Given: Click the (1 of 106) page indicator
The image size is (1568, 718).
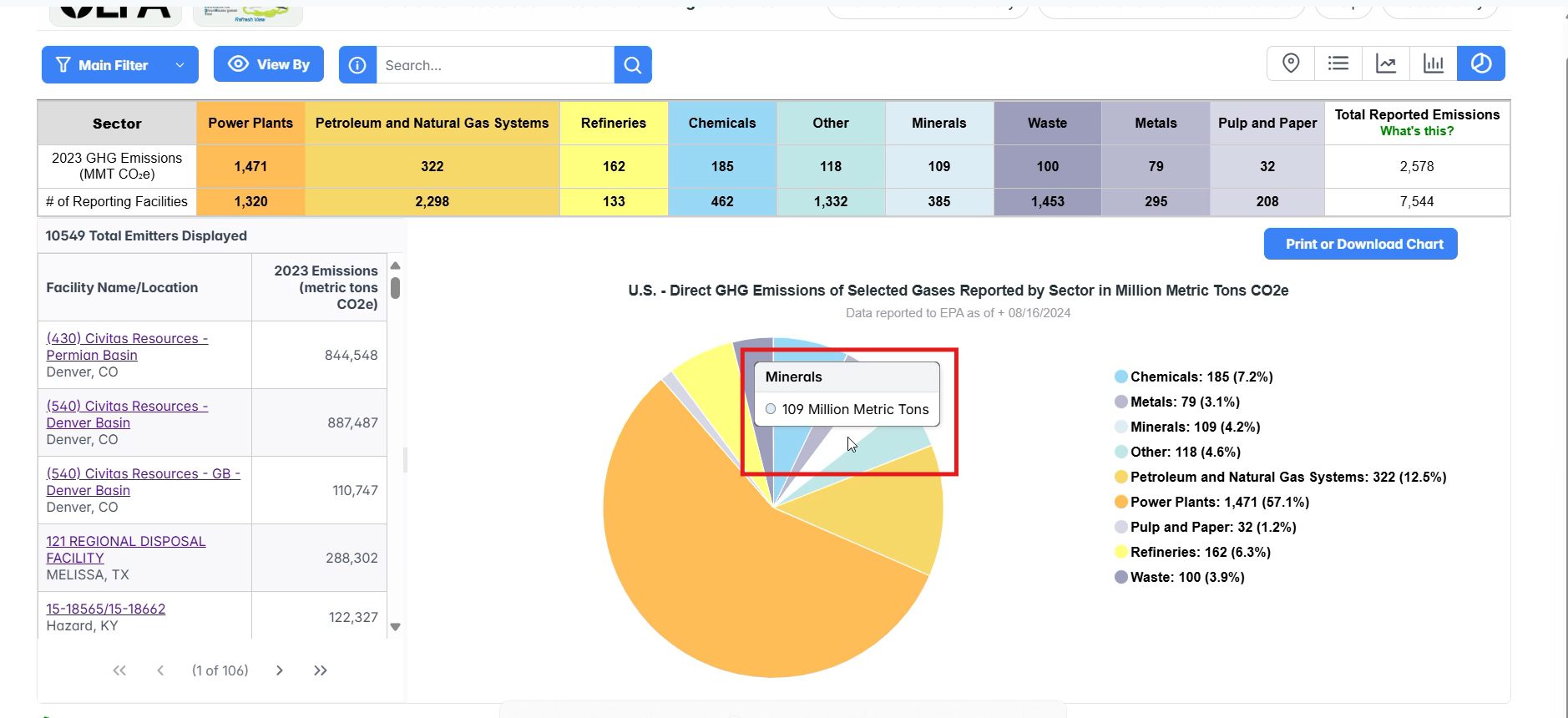Looking at the screenshot, I should [220, 670].
